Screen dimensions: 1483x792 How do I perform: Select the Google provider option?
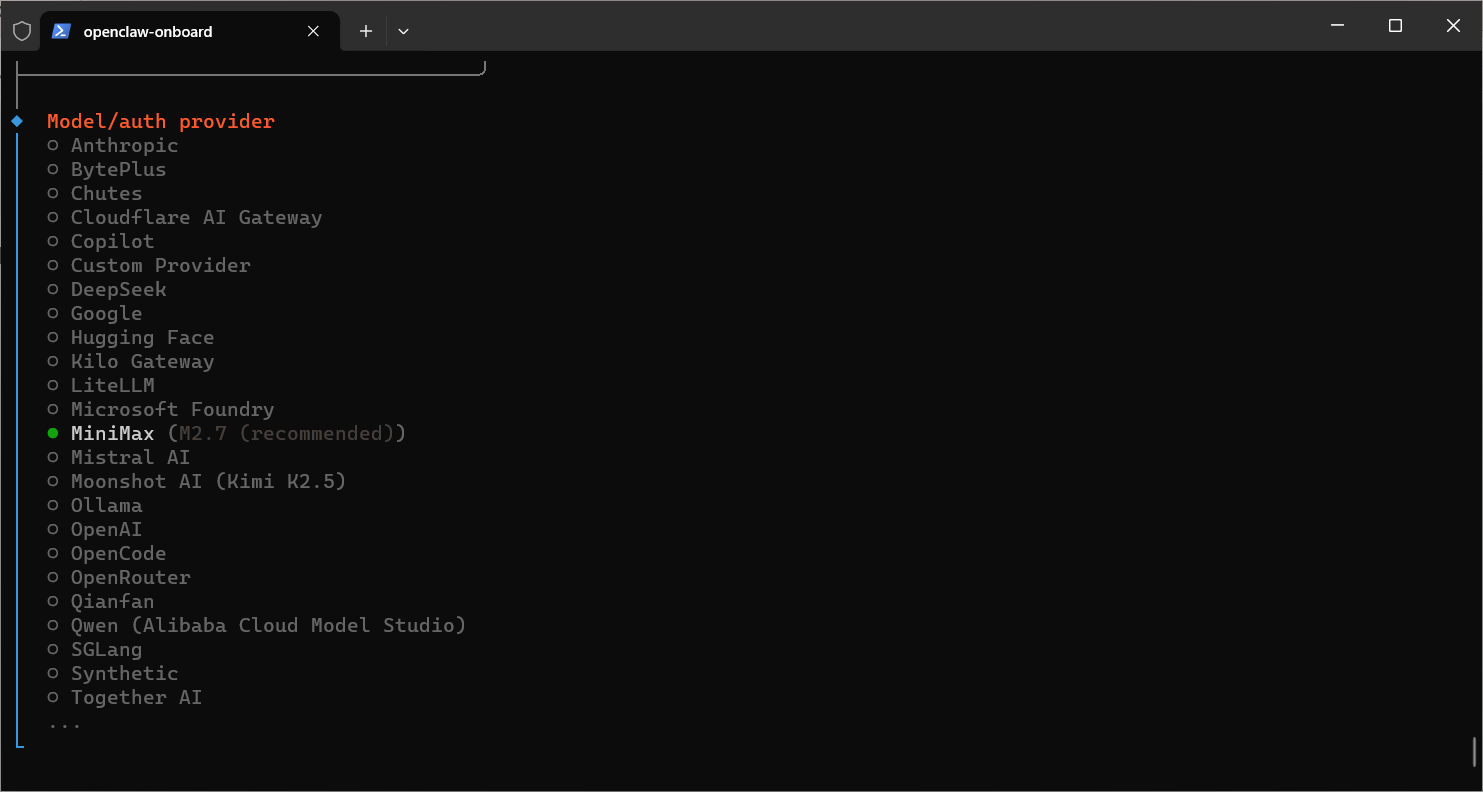tap(95, 313)
